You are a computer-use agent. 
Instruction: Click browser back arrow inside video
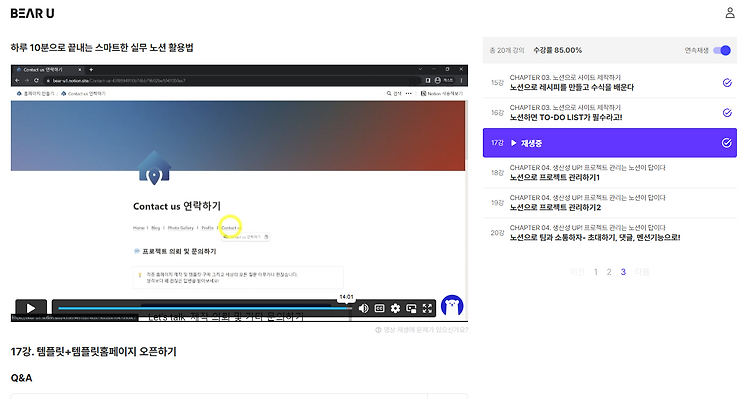pyautogui.click(x=17, y=80)
